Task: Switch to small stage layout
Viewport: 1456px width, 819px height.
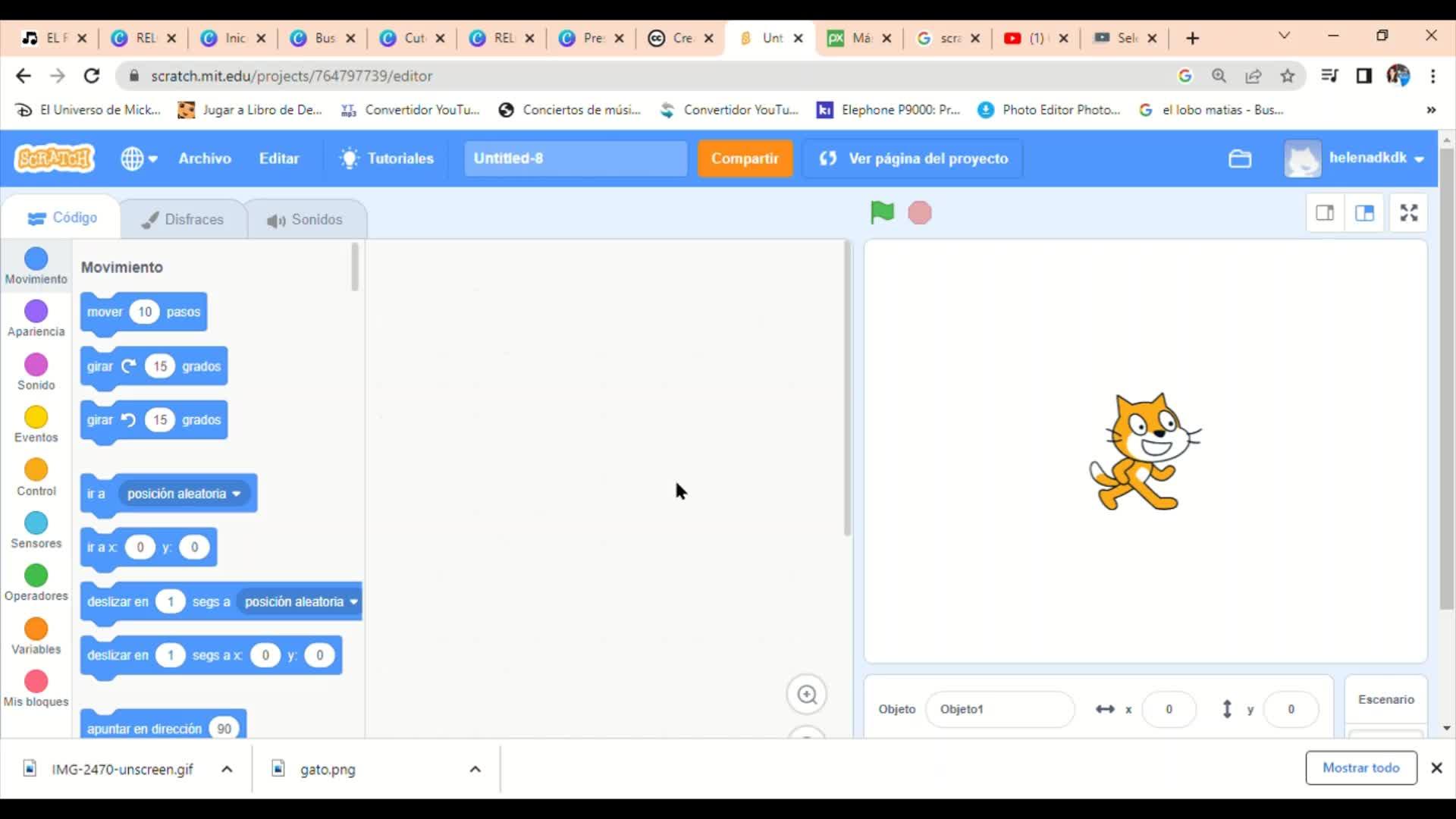Action: pos(1325,213)
